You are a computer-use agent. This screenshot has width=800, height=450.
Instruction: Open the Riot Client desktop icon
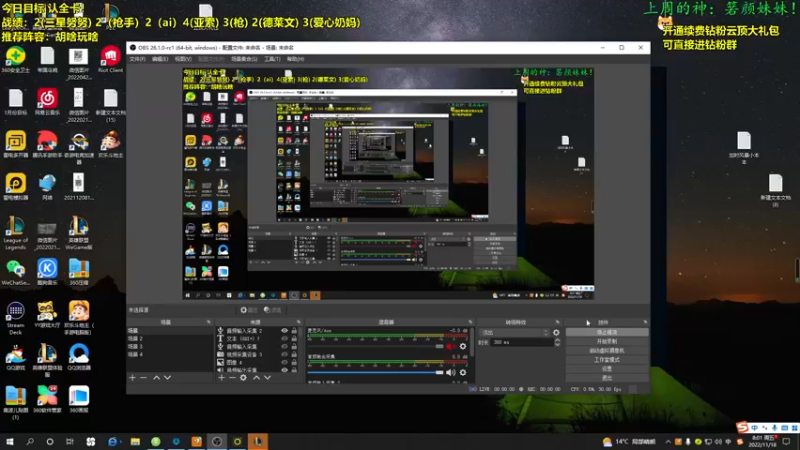tap(110, 59)
